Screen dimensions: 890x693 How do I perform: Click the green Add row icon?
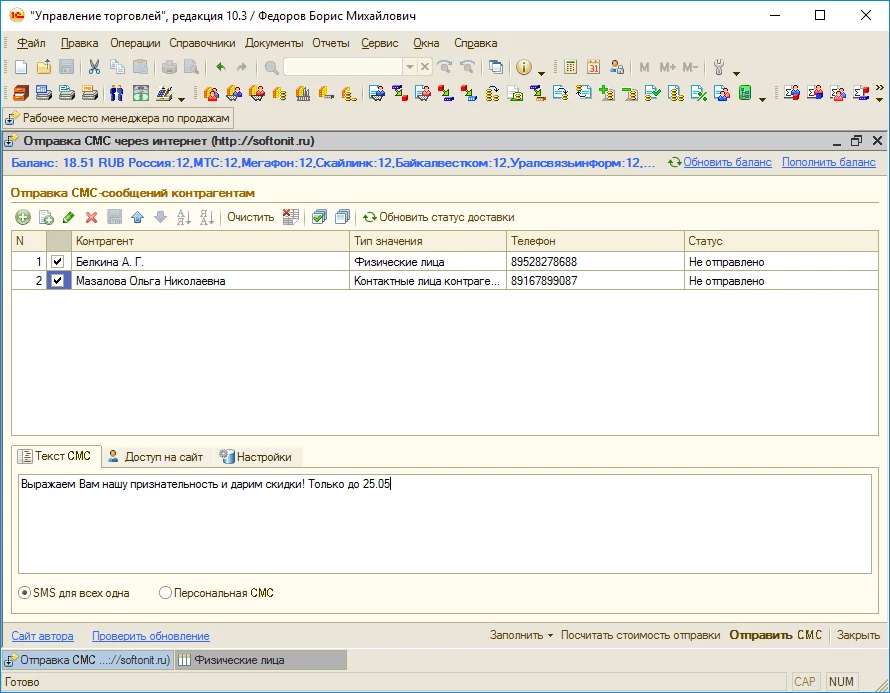click(22, 217)
